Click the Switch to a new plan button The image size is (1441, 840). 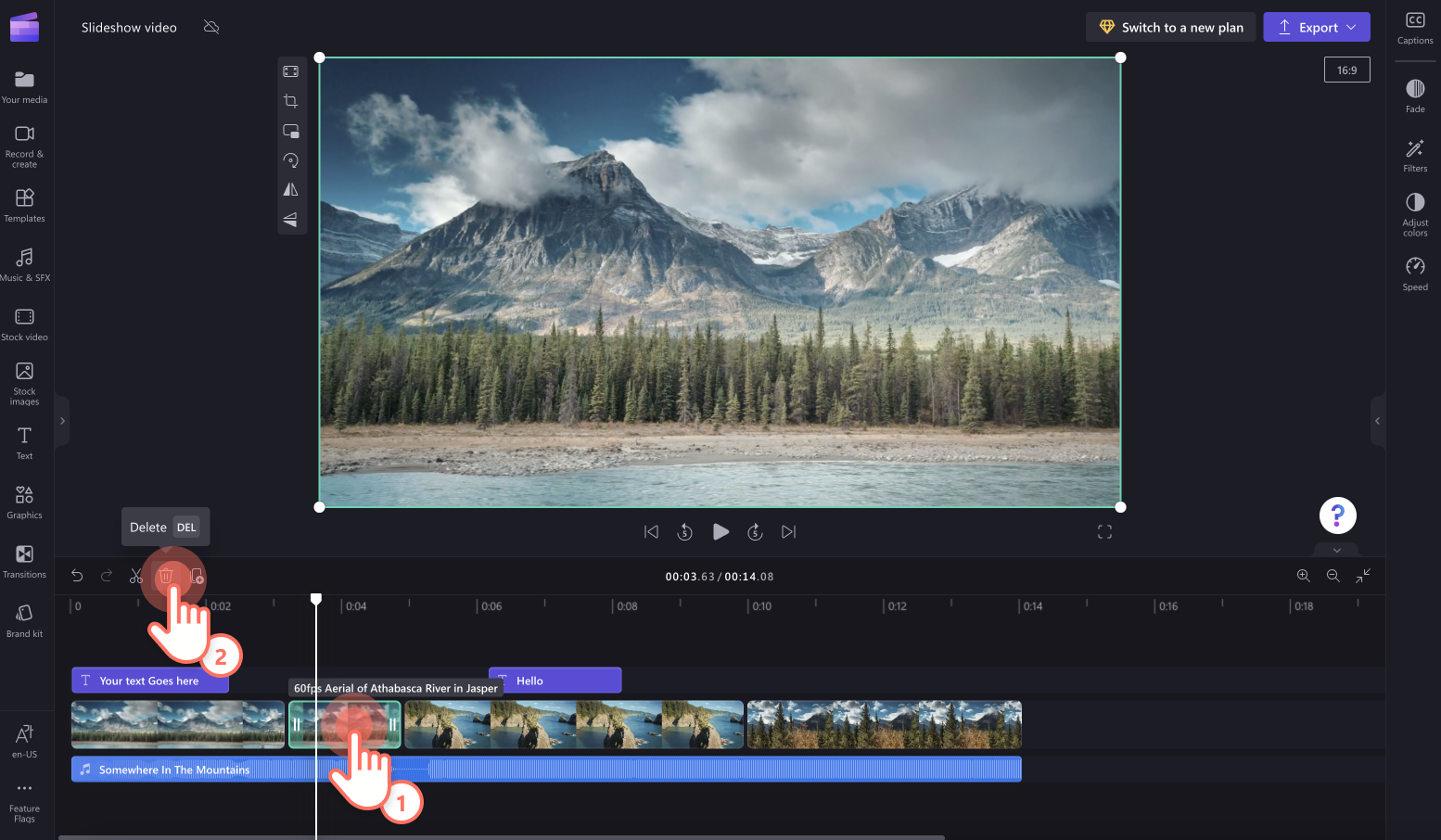[x=1170, y=27]
